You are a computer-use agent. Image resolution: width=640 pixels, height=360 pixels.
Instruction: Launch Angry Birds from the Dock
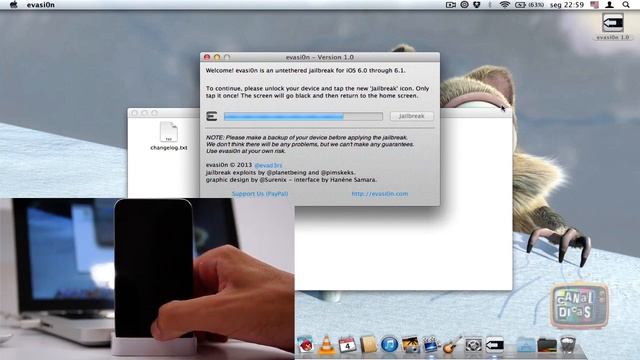coord(305,345)
